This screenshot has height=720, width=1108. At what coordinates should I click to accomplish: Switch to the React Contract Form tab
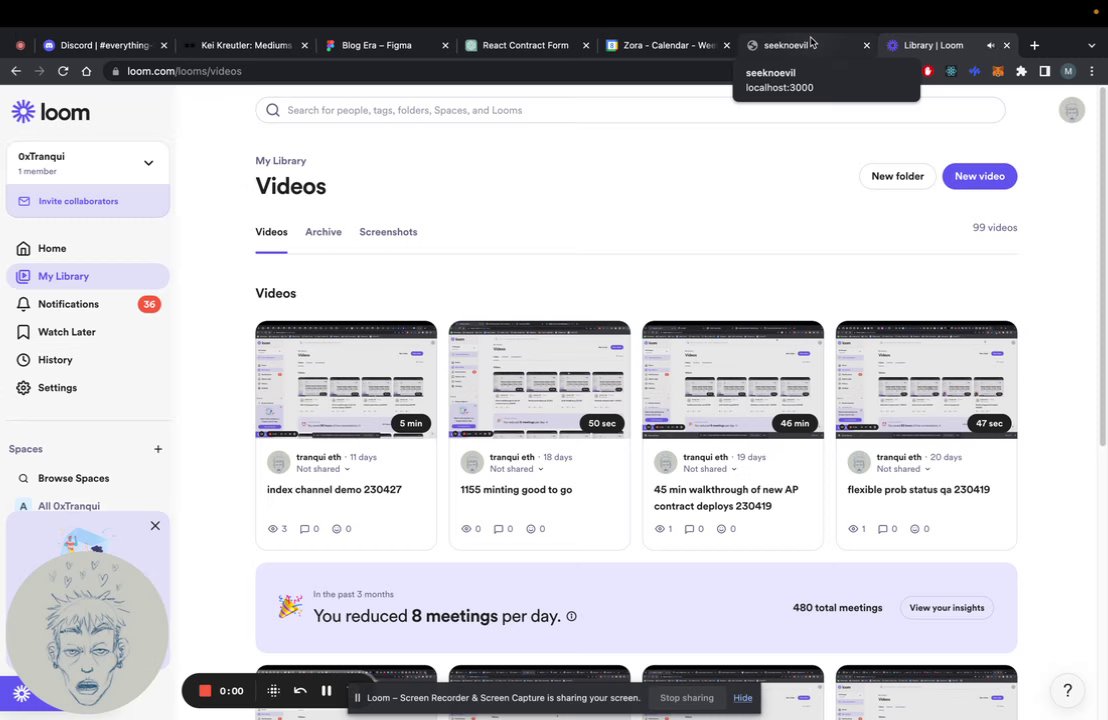tap(525, 45)
